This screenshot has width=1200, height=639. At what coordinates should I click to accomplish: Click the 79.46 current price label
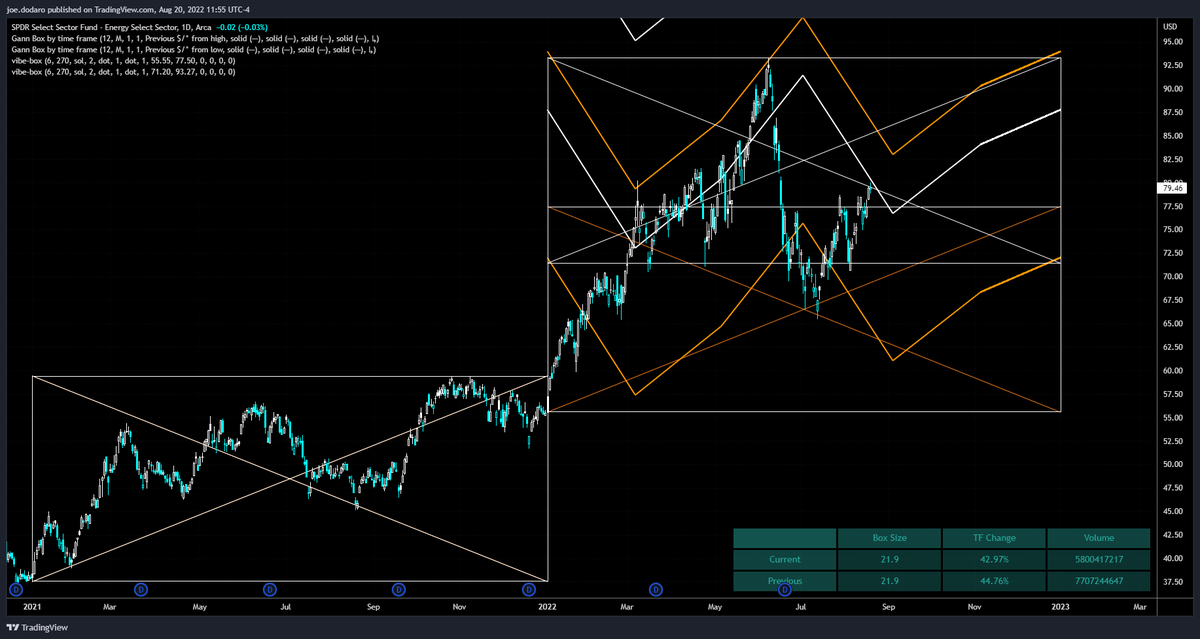click(1171, 187)
